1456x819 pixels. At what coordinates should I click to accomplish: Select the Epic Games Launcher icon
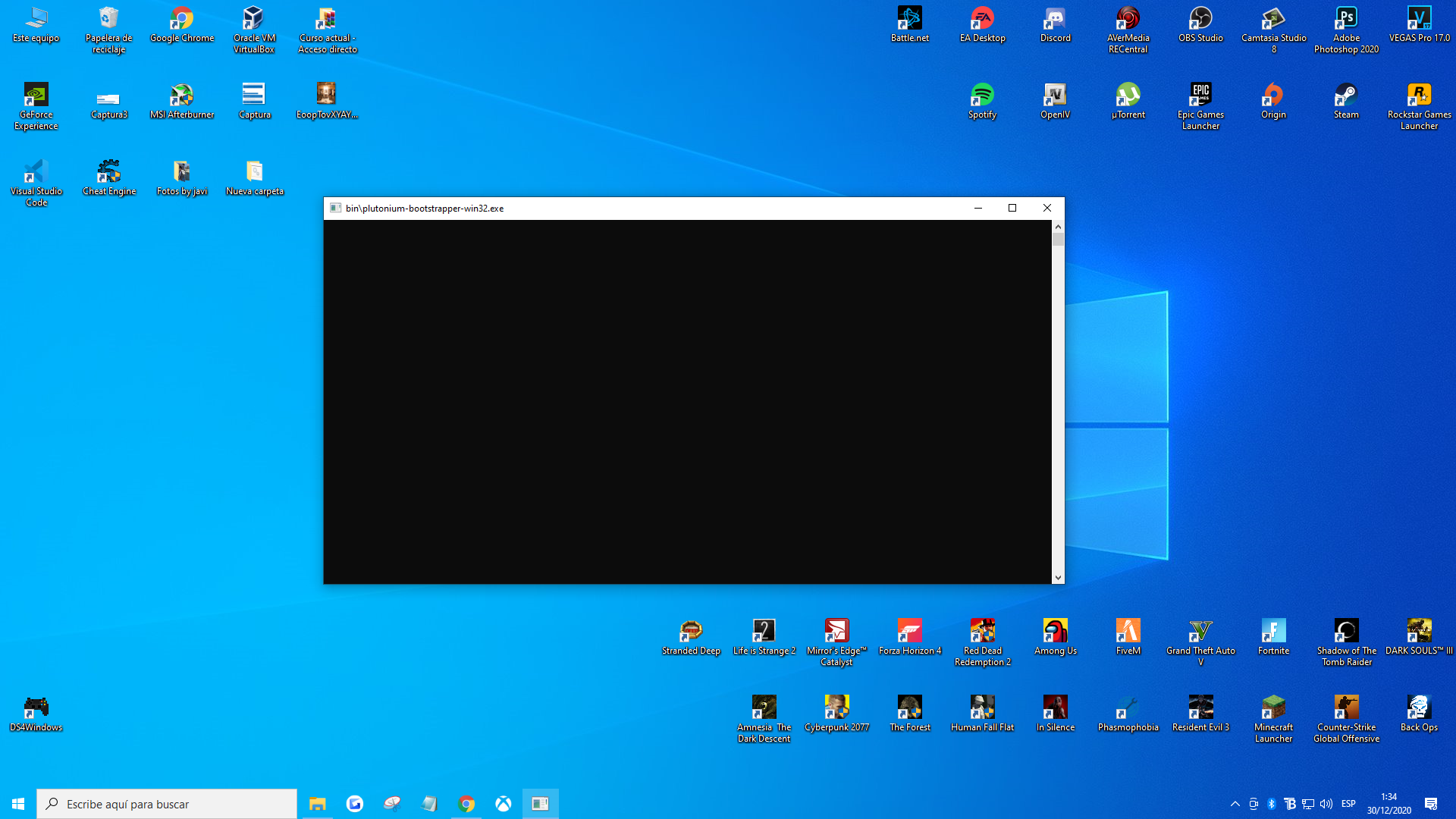1201,107
